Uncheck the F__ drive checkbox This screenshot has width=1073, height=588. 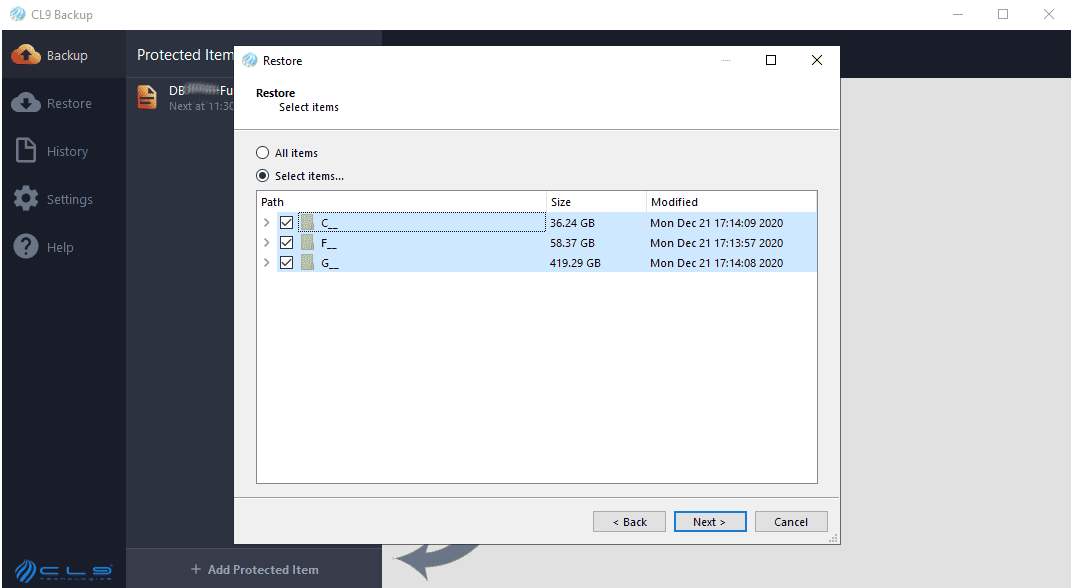pyautogui.click(x=287, y=242)
